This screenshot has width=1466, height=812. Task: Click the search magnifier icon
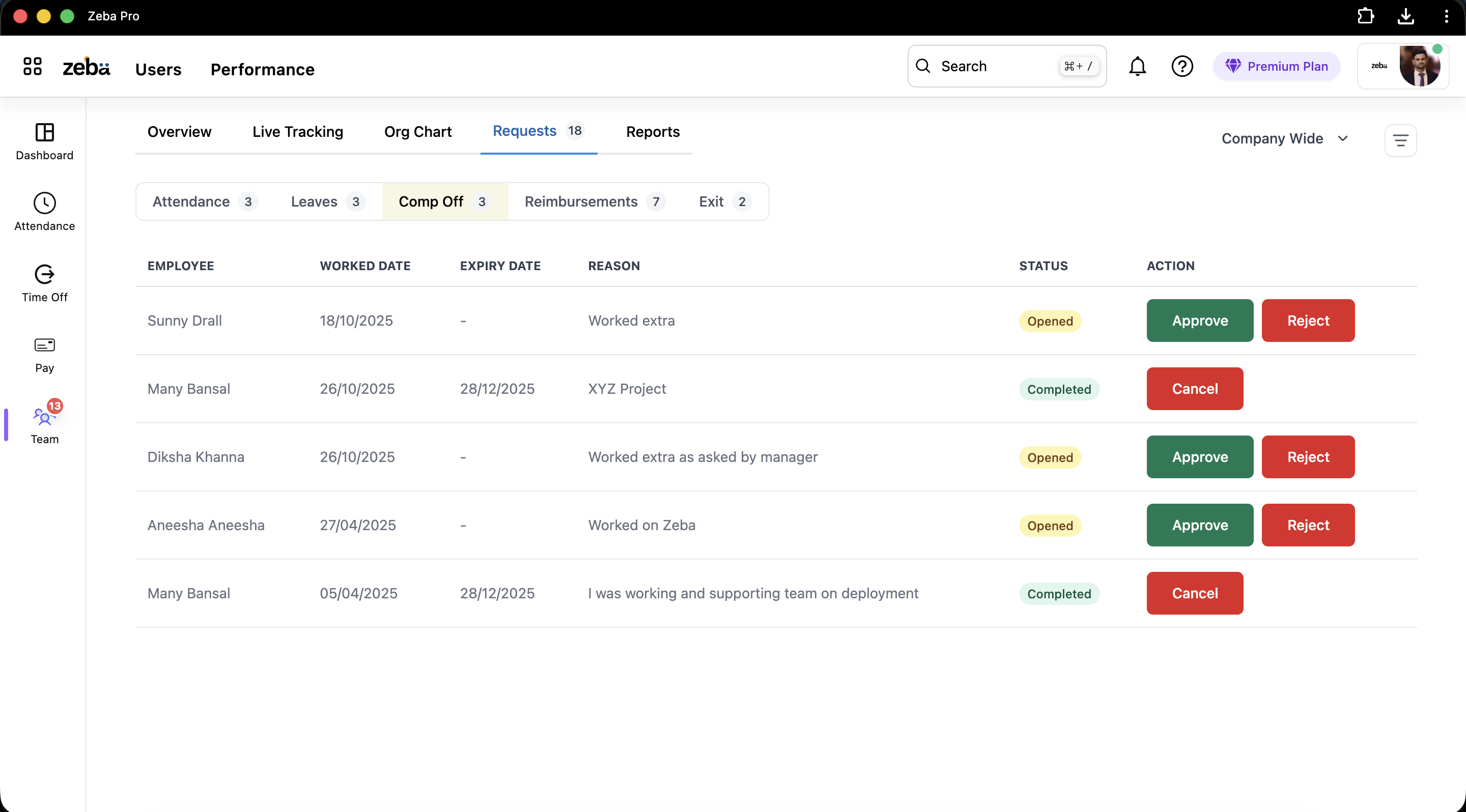[923, 66]
